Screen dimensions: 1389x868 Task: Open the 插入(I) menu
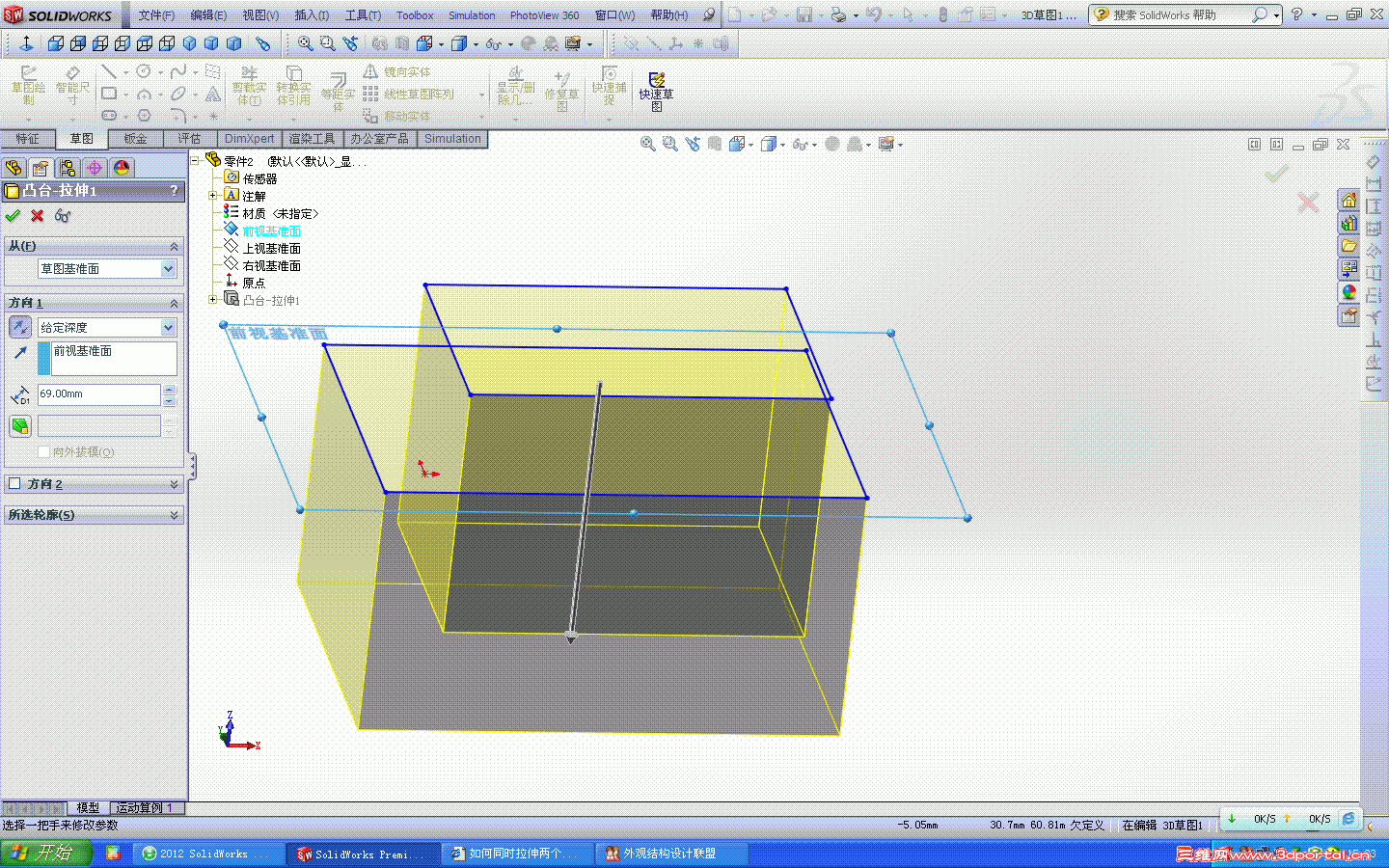pyautogui.click(x=312, y=15)
